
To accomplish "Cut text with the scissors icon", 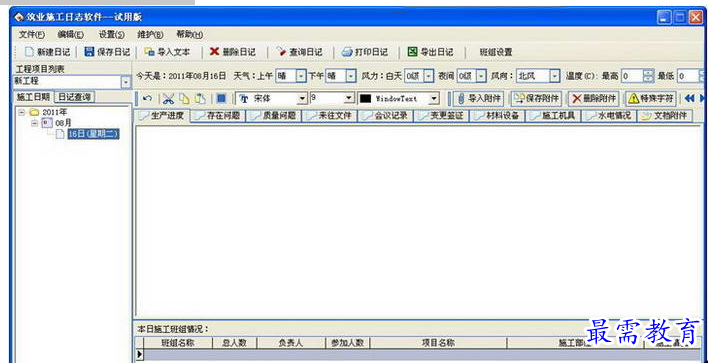I will click(x=168, y=98).
